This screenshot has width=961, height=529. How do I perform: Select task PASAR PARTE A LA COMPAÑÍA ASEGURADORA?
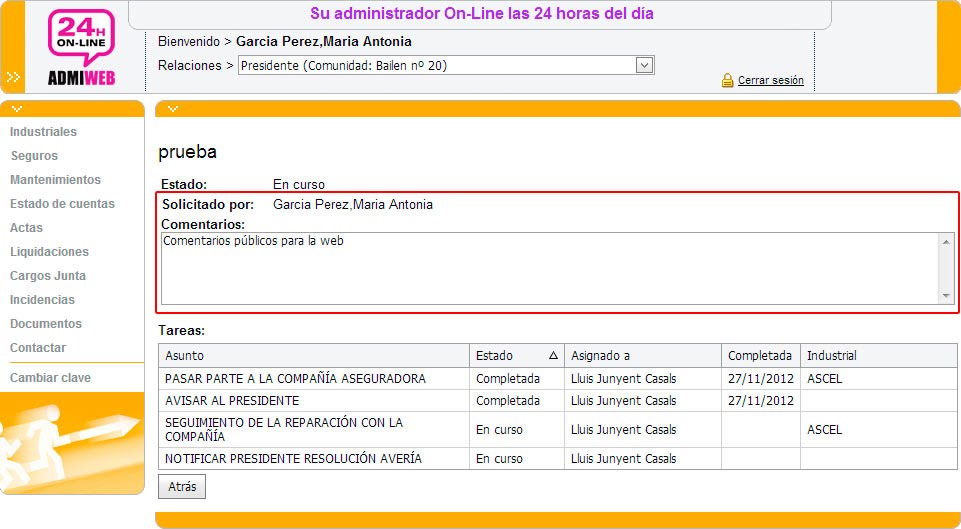295,379
